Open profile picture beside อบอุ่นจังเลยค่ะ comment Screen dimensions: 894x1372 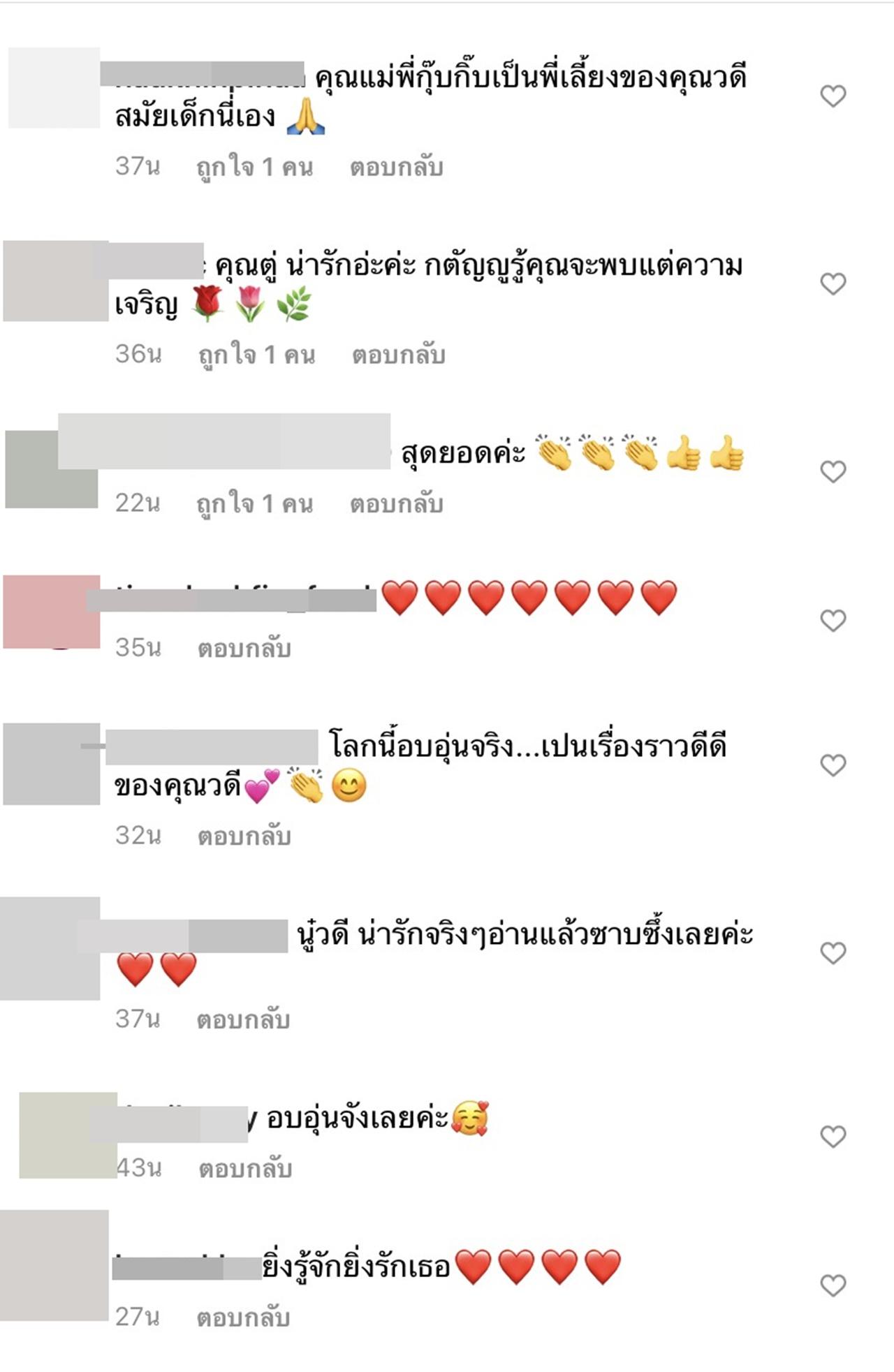coord(68,1135)
